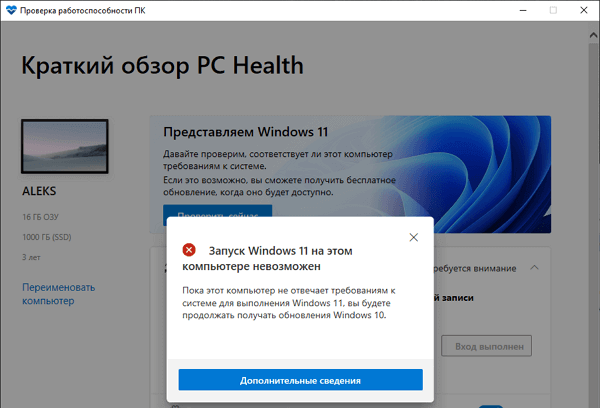Click the scrollbar up arrow
The height and width of the screenshot is (408, 600).
coord(593,35)
